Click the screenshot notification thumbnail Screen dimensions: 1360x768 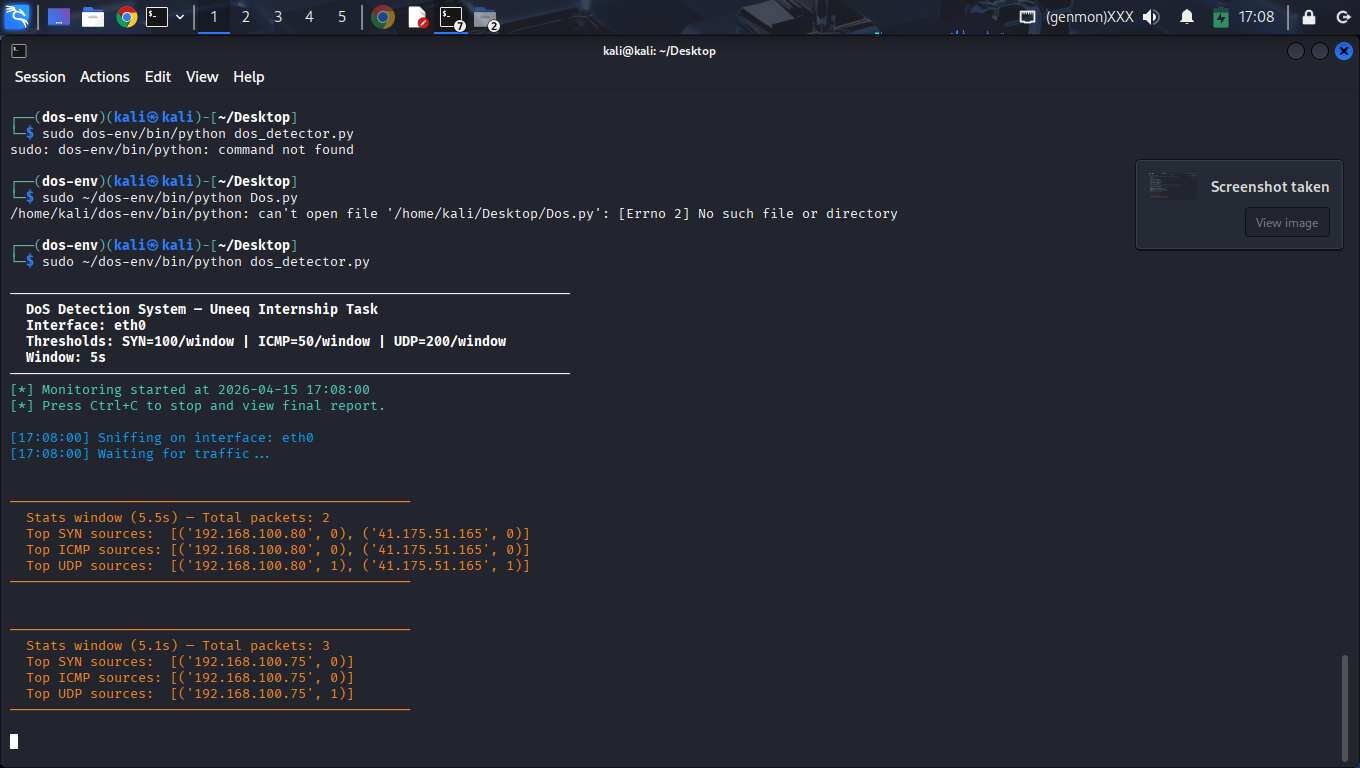[x=1172, y=186]
